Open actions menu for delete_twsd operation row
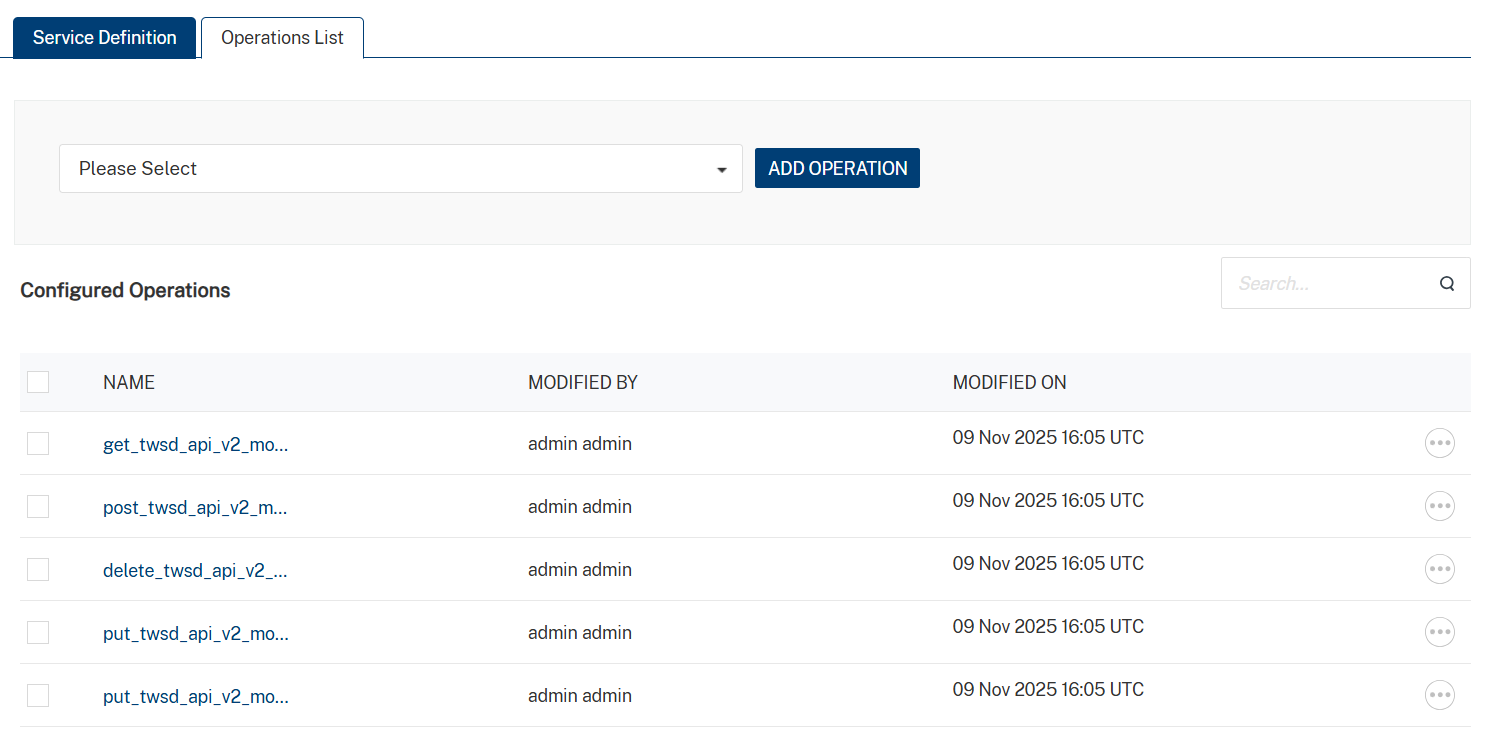This screenshot has height=754, width=1486. pyautogui.click(x=1439, y=569)
